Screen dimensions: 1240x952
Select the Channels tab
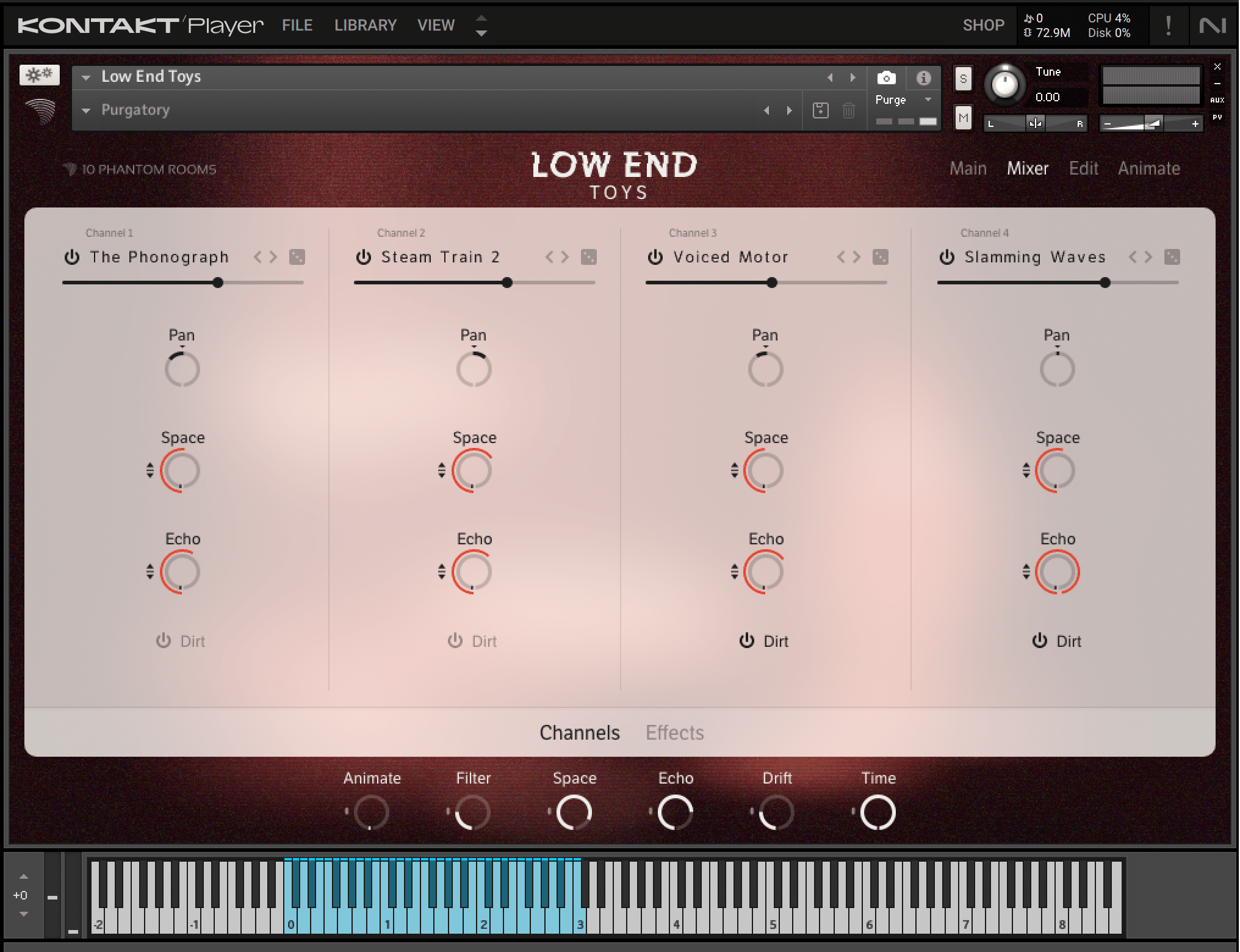(x=580, y=732)
